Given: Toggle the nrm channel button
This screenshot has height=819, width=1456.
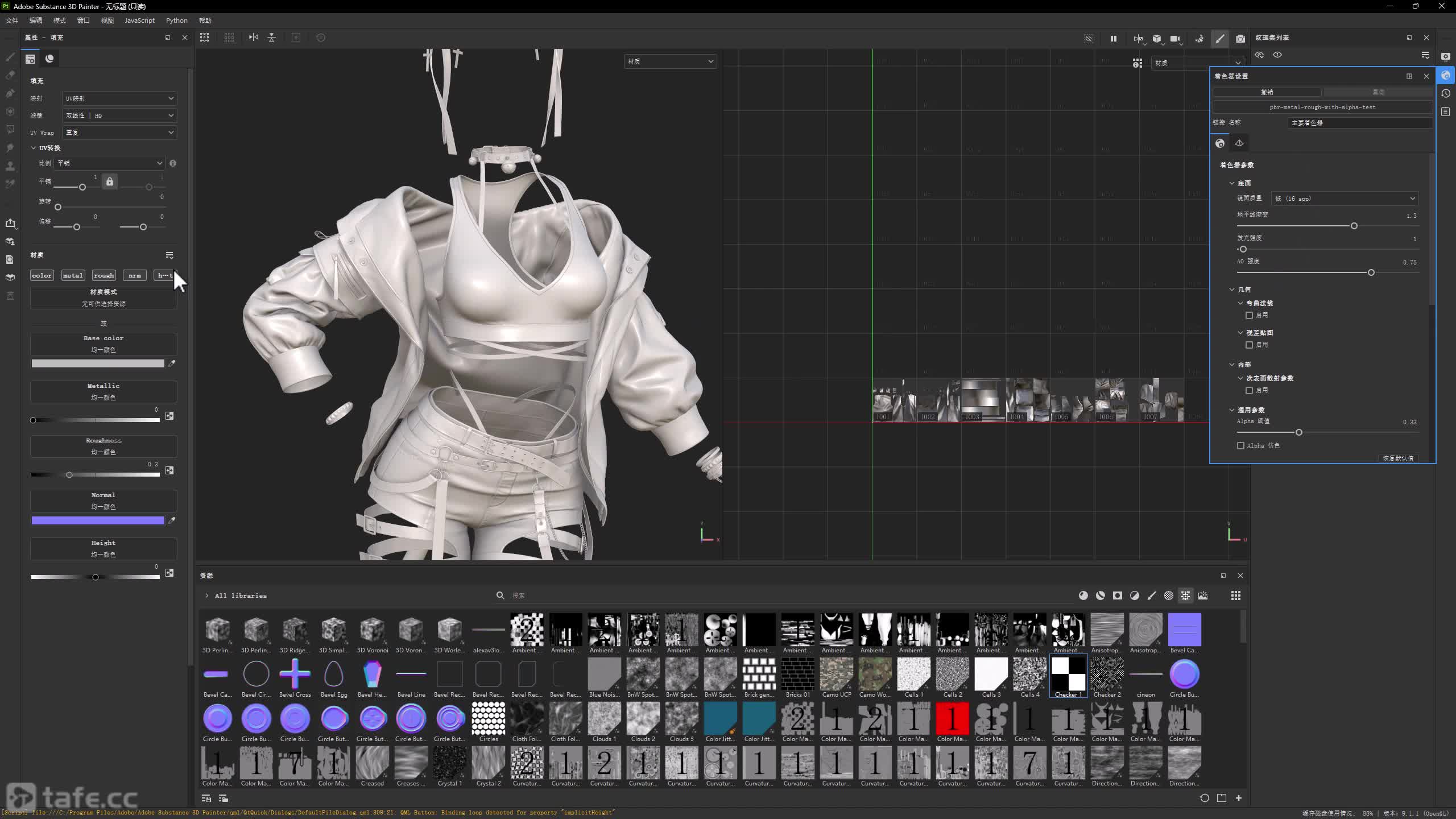Looking at the screenshot, I should 135,275.
